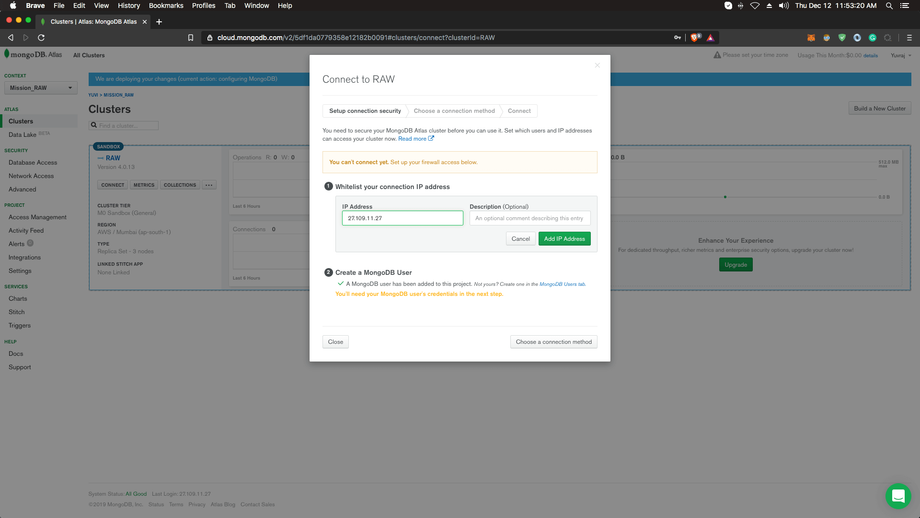Screen dimensions: 920x518
Task: Click the bookmark icon in address bar
Action: tap(191, 38)
